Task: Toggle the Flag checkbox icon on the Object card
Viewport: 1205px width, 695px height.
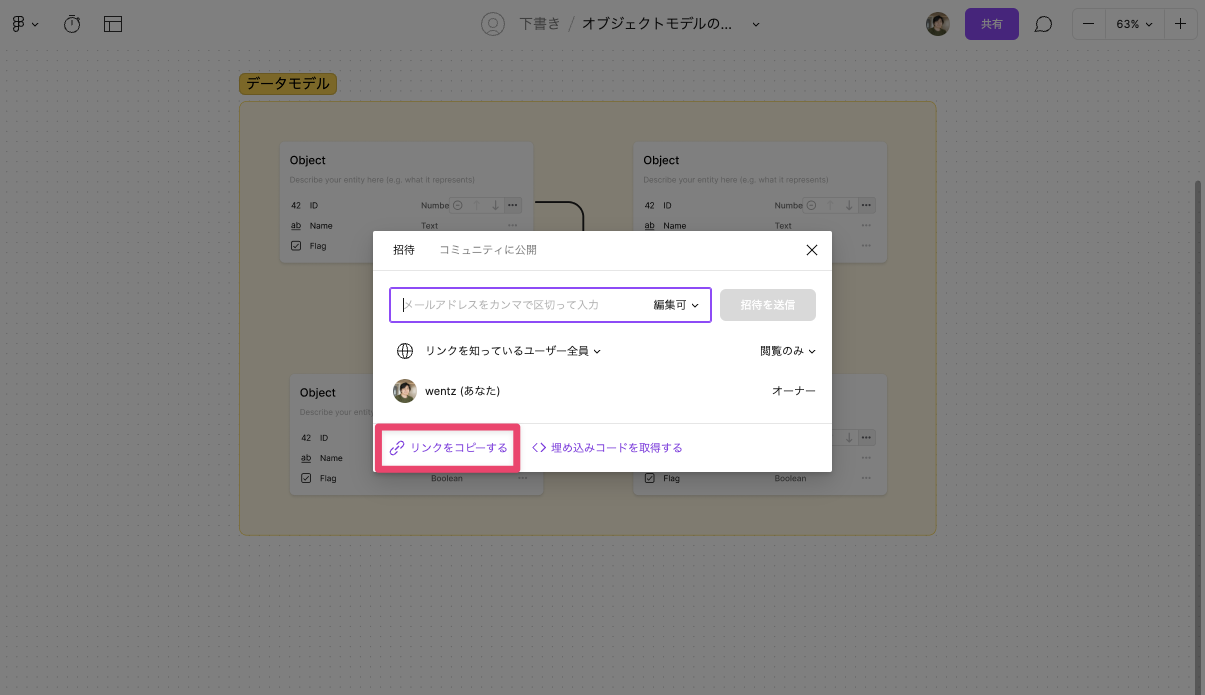Action: pos(296,245)
